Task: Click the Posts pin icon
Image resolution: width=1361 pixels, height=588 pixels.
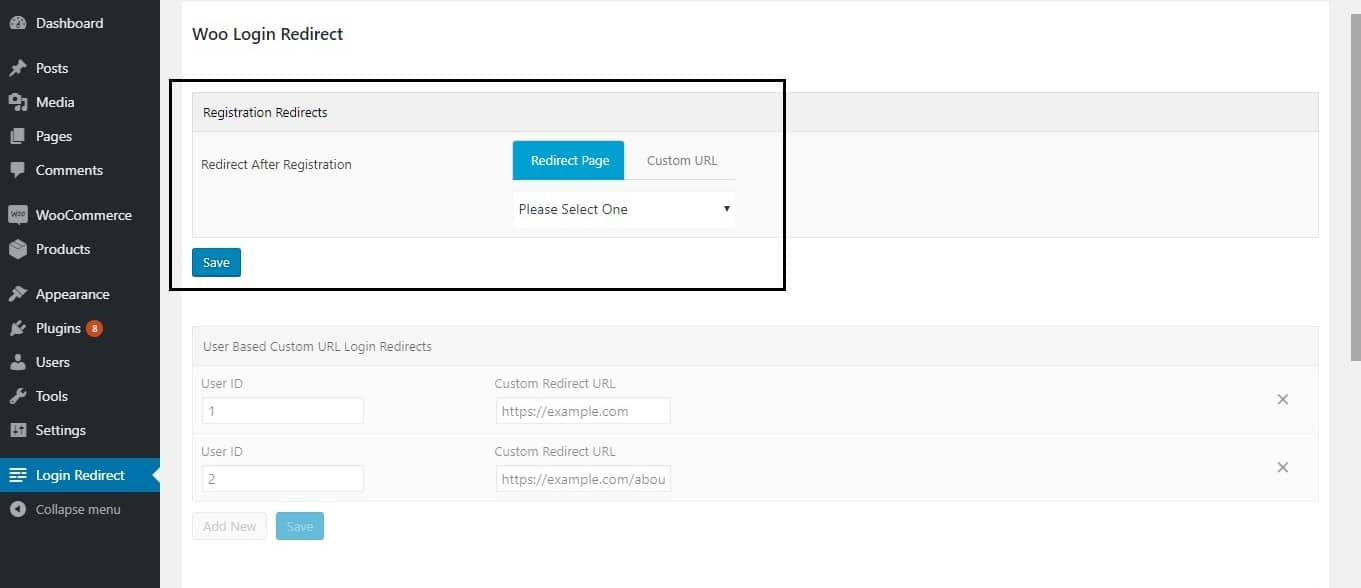Action: pos(18,68)
